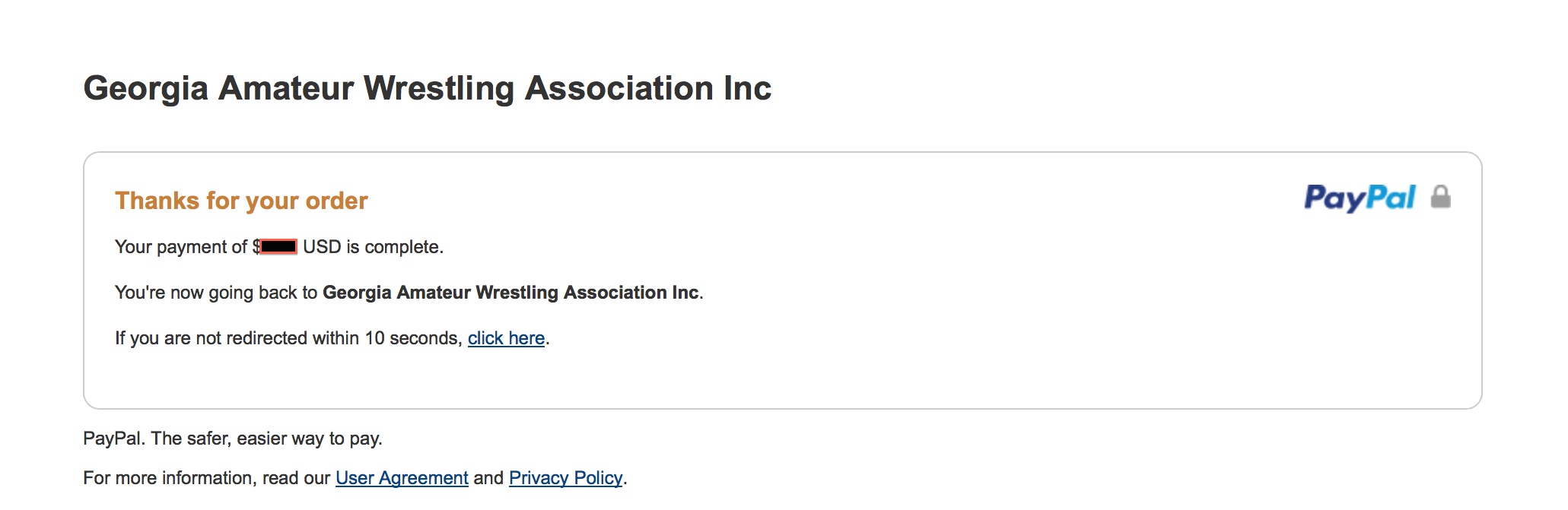The image size is (1568, 510).
Task: Click the word 'and' between footer links
Action: coord(488,478)
